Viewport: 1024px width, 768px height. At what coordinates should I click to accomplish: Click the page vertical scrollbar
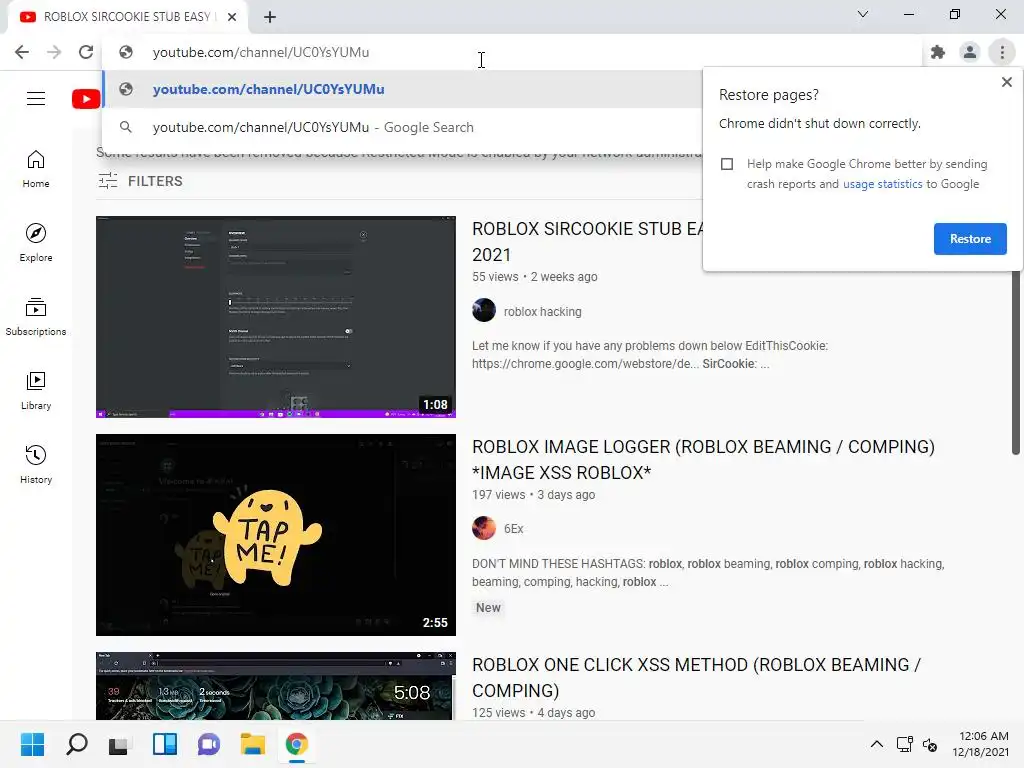coord(1016,362)
